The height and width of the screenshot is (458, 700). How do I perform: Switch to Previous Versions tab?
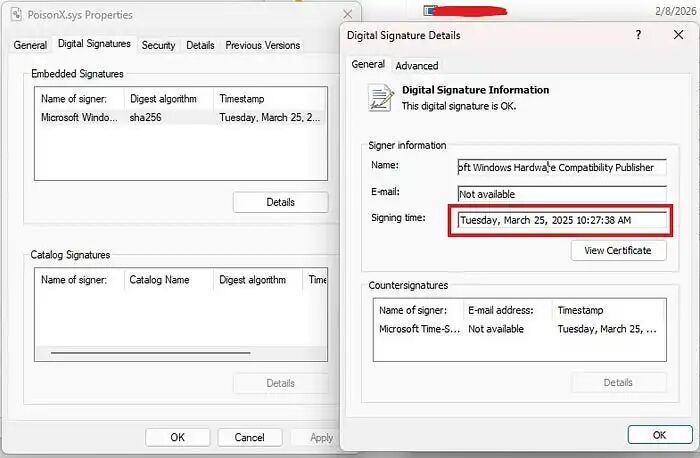pyautogui.click(x=262, y=45)
